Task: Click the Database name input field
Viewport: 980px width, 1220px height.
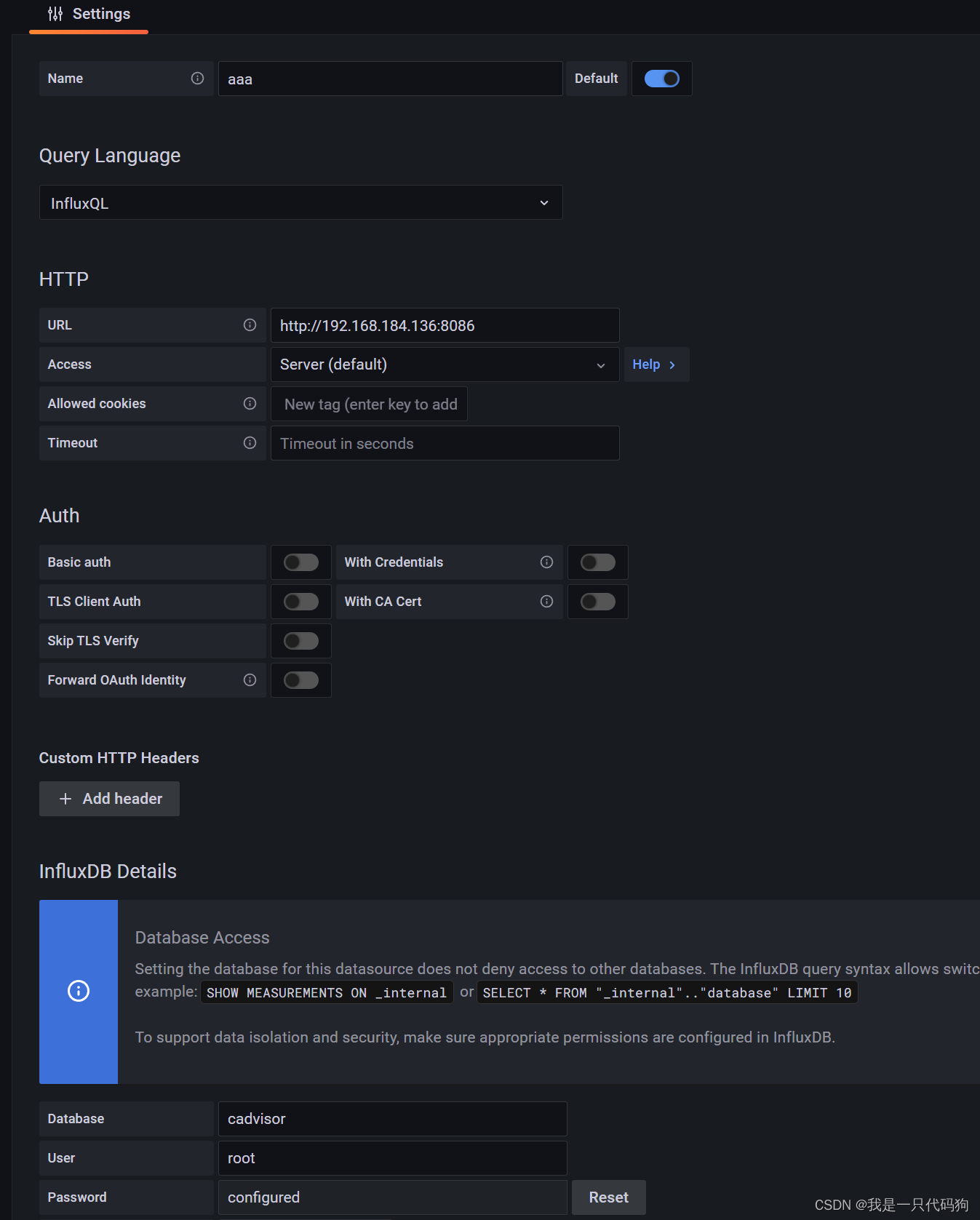Action: [392, 1119]
